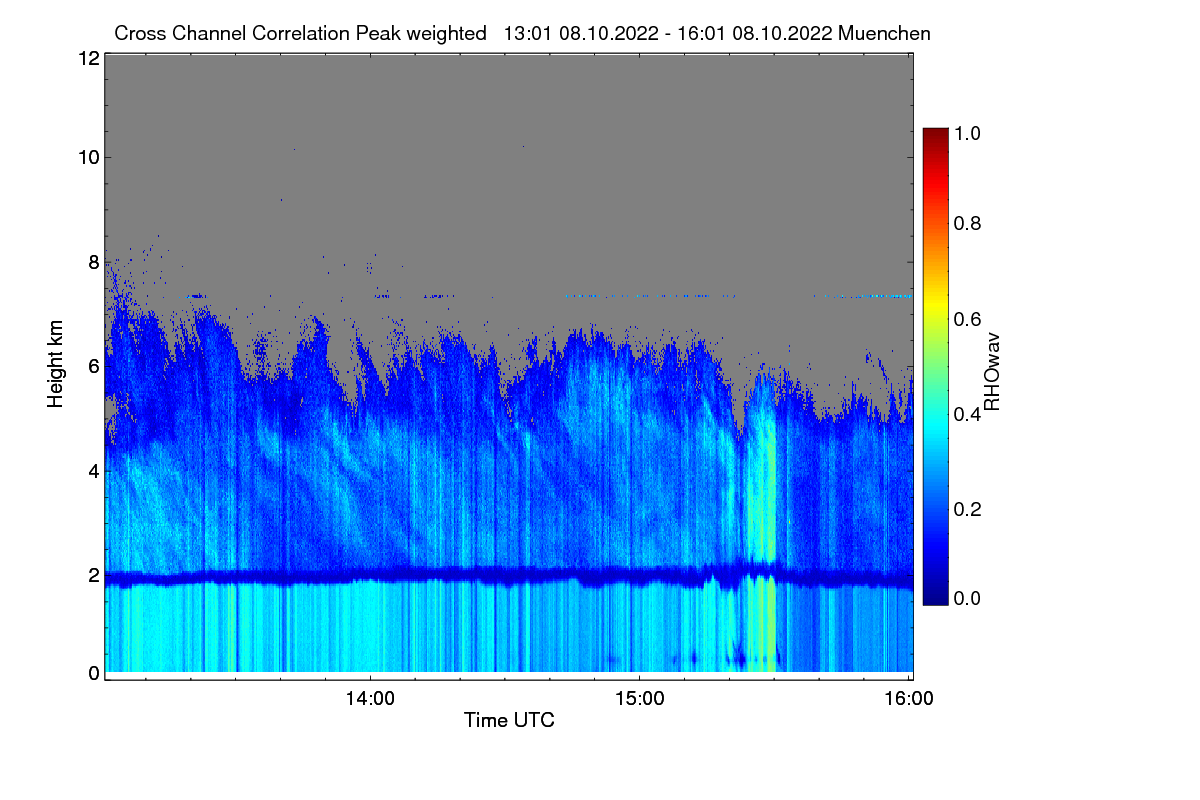Click the plot title 'Cross Channel Correlation Peak weighted'

click(x=301, y=33)
